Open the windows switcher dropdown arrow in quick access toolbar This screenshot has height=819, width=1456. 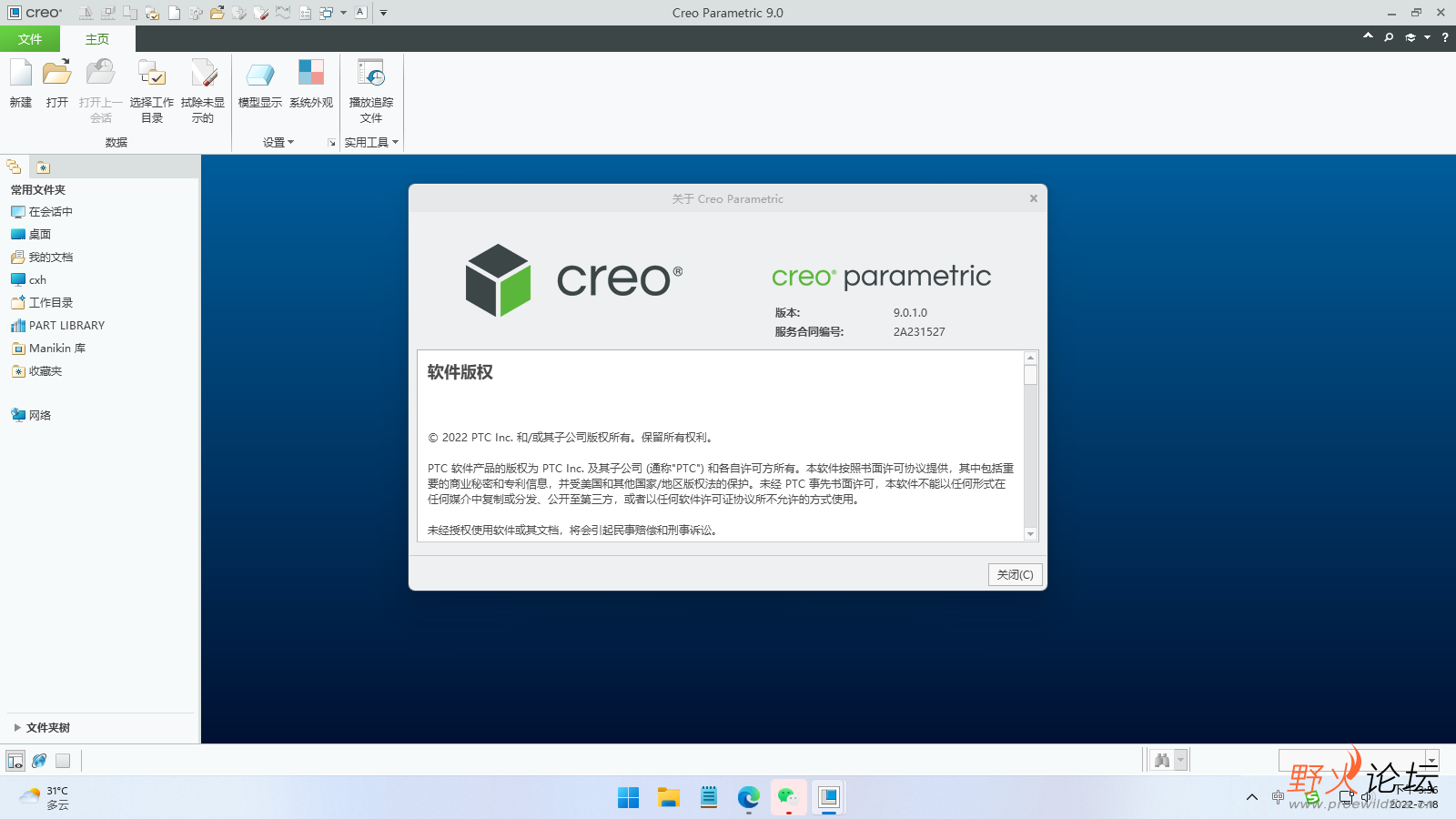click(x=343, y=13)
